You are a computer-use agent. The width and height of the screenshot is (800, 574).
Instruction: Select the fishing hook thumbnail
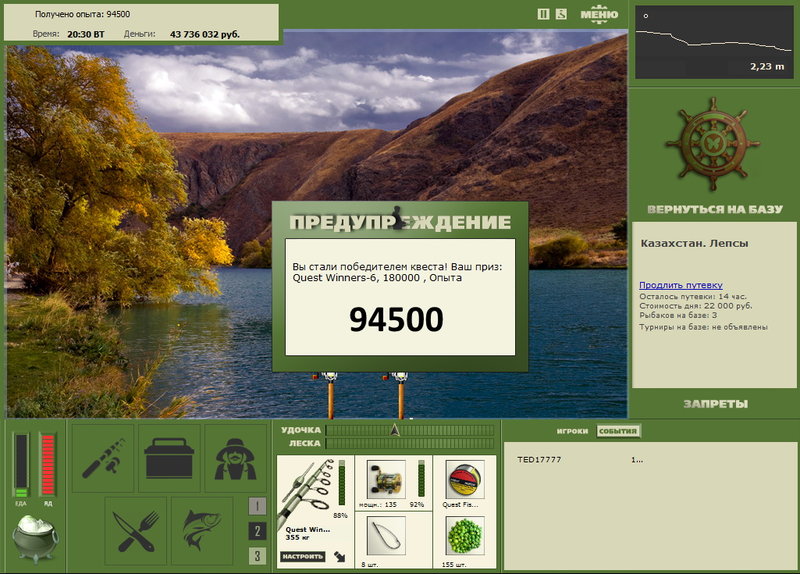386,536
